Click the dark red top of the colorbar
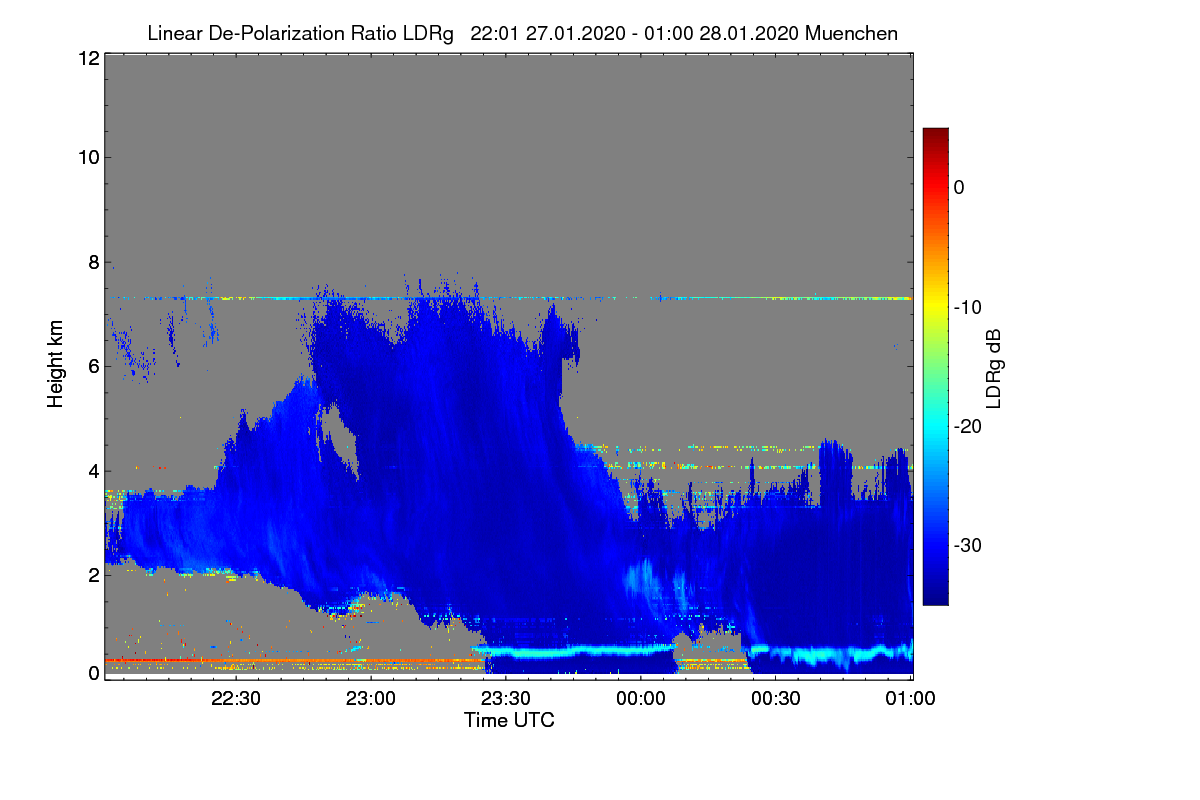1200x800 pixels. click(x=935, y=135)
